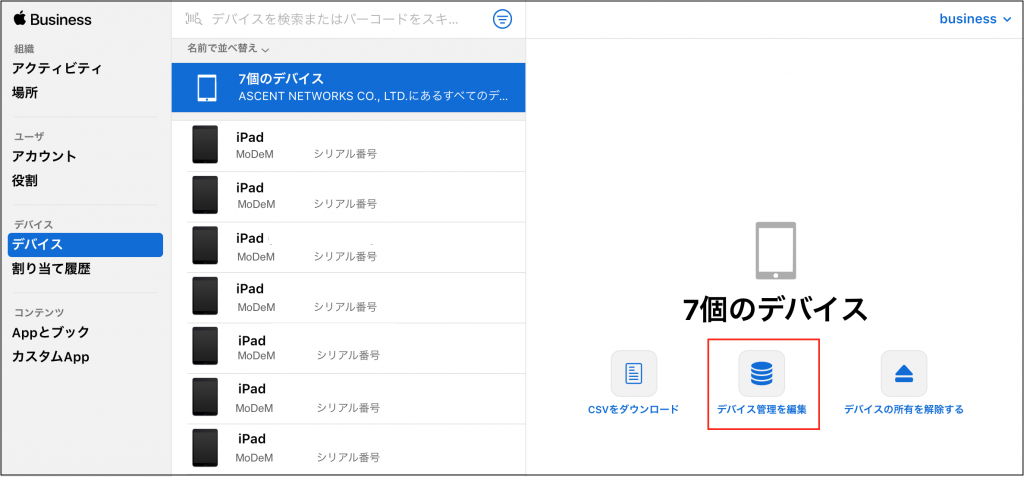Click the コンテンツ section label
This screenshot has height=477, width=1024.
point(39,312)
